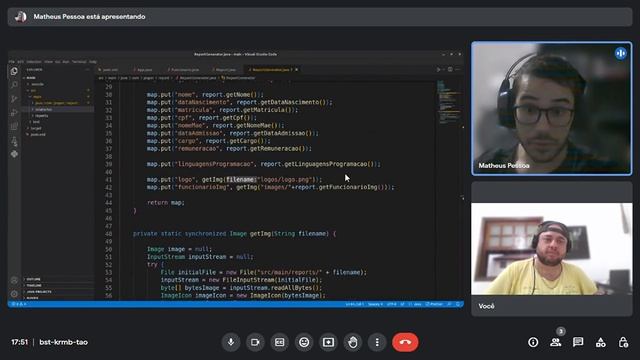640x360 pixels.
Task: Click the VS Code minimap
Action: [x=449, y=102]
